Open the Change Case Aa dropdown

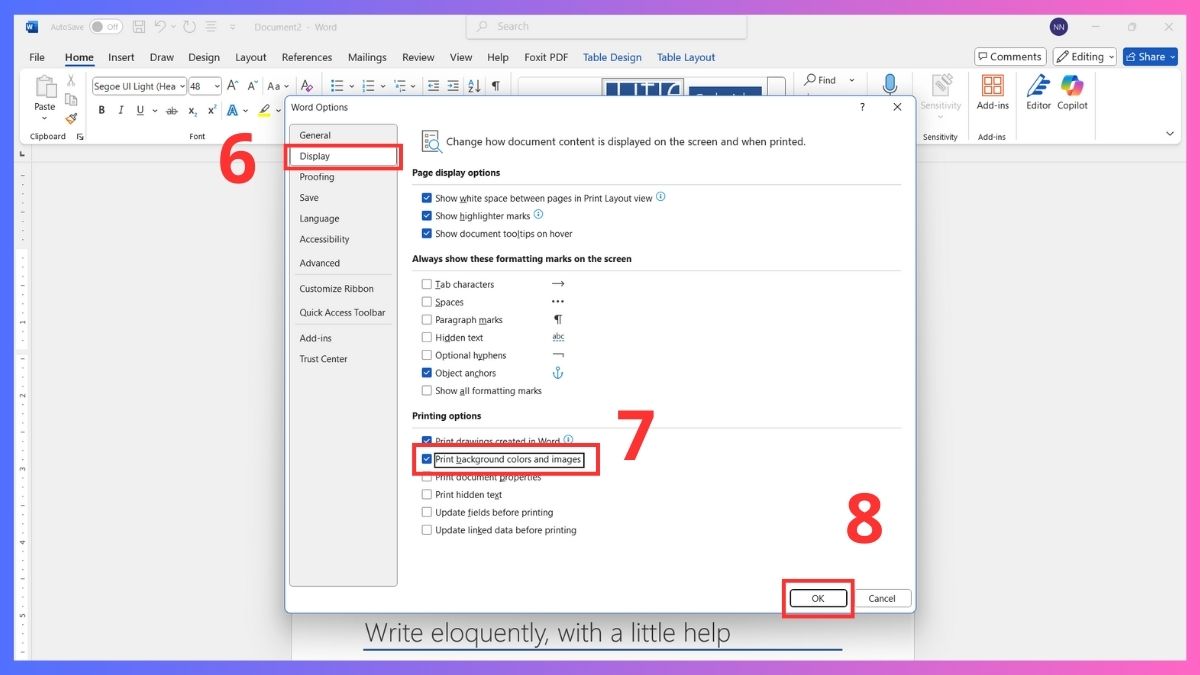(277, 86)
